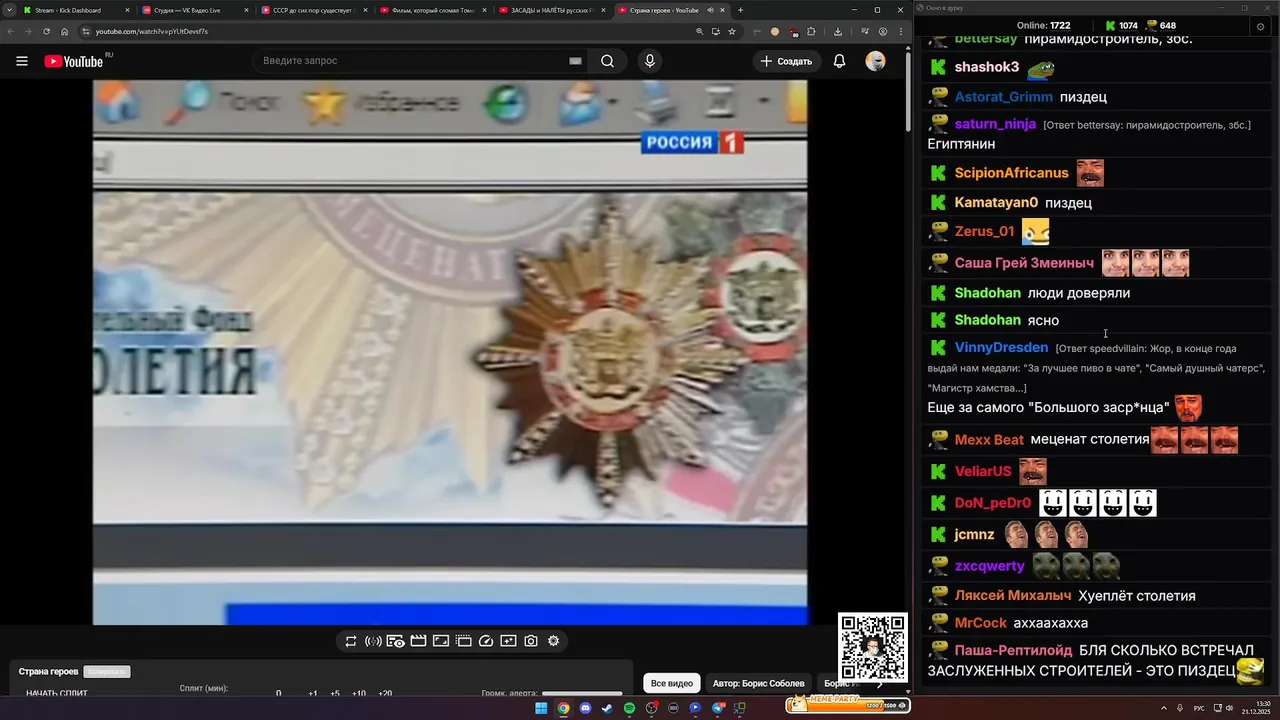1280x720 pixels.
Task: Open YouTube notifications bell
Action: tap(839, 61)
